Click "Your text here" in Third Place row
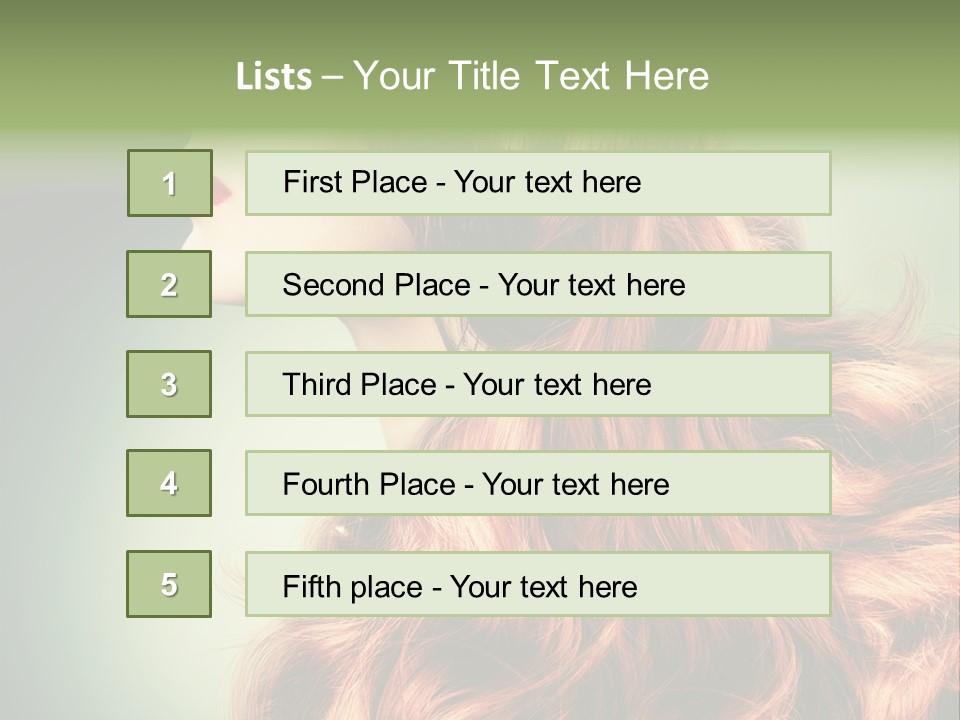Image resolution: width=960 pixels, height=720 pixels. coord(557,385)
